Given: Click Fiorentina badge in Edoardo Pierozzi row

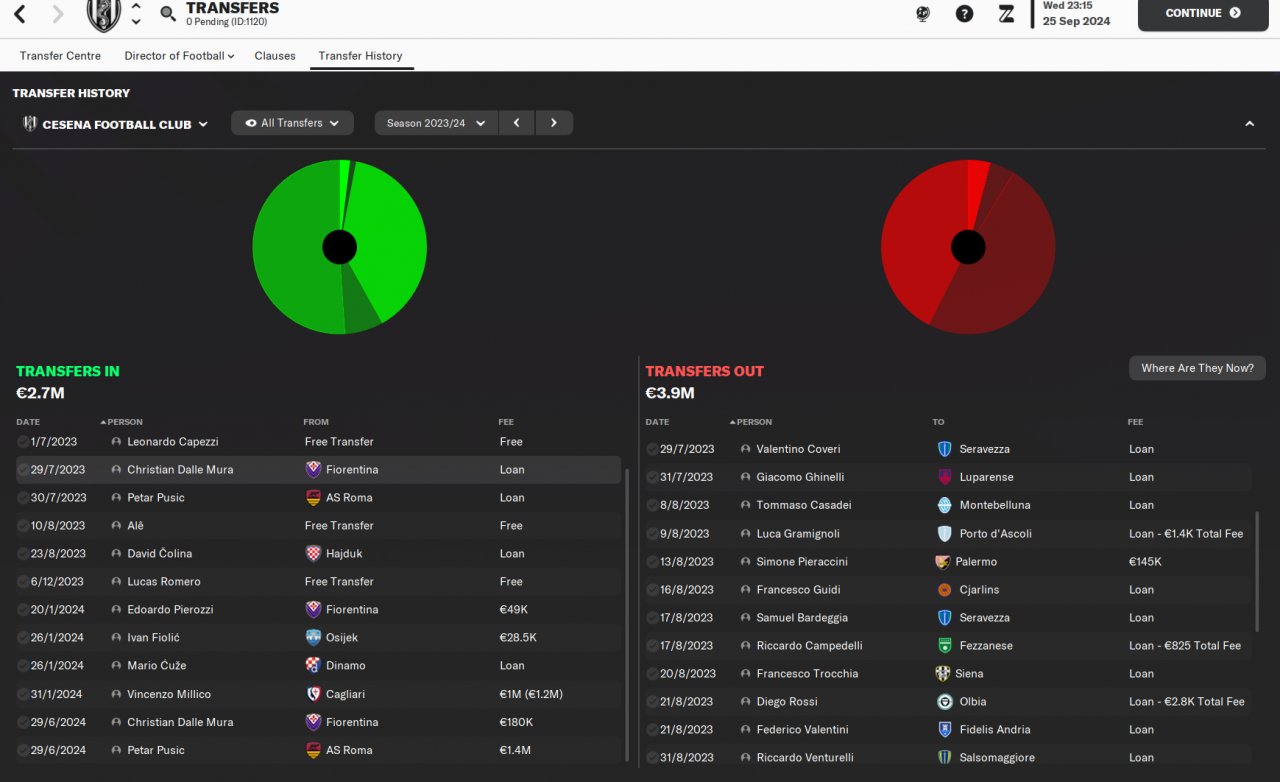Looking at the screenshot, I should (x=313, y=609).
